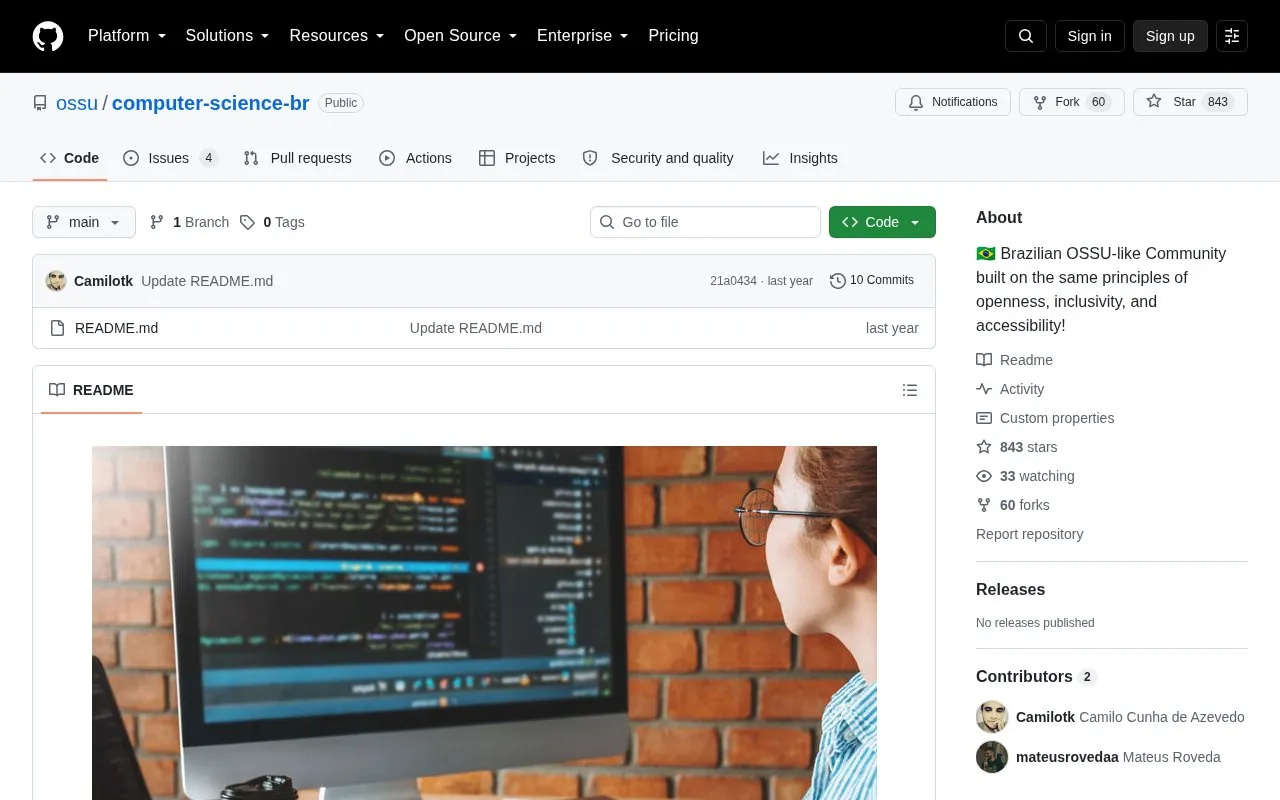Screen dimensions: 1280x800
Task: Open Custom properties in About sidebar
Action: tap(1045, 418)
